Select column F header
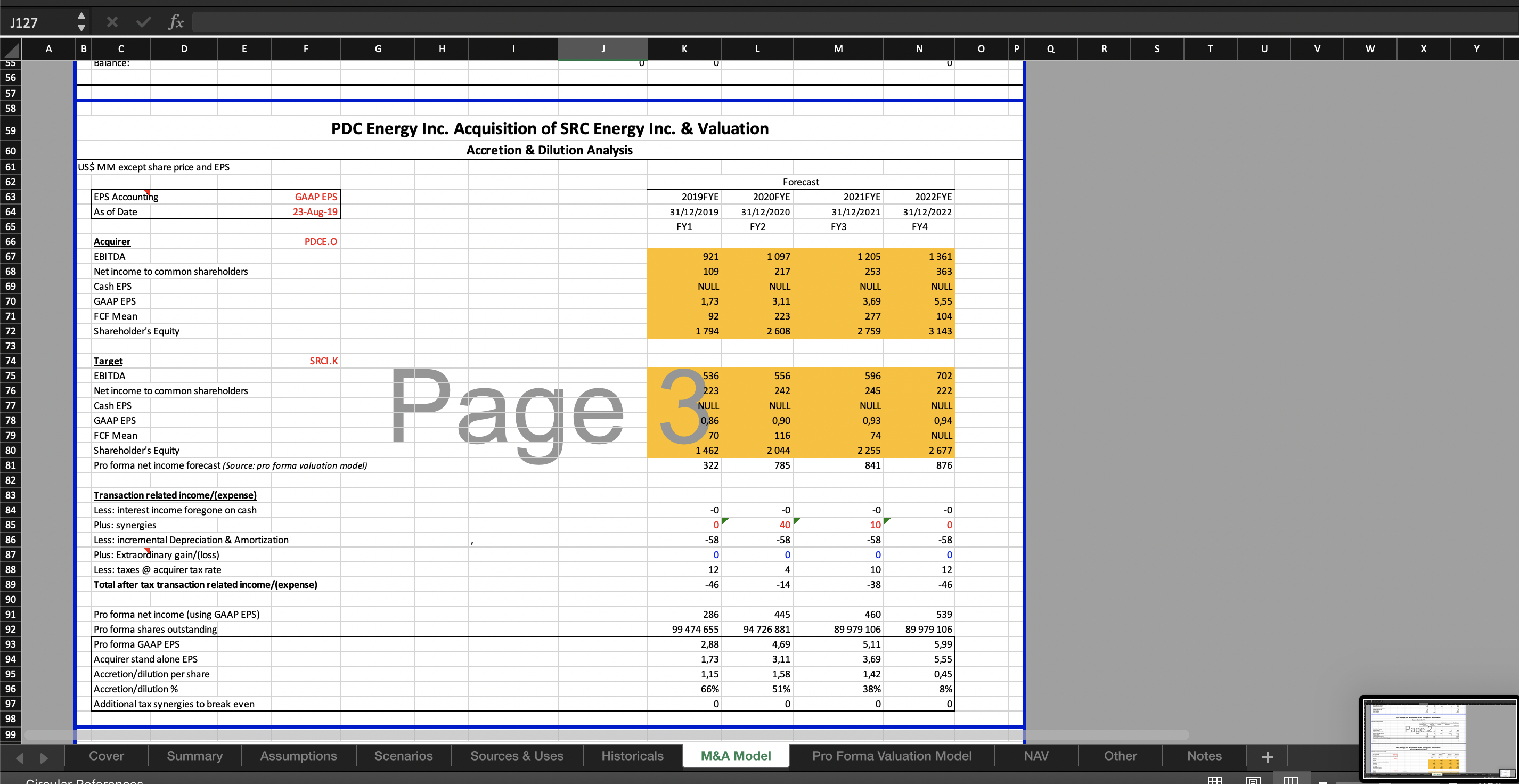 point(306,49)
